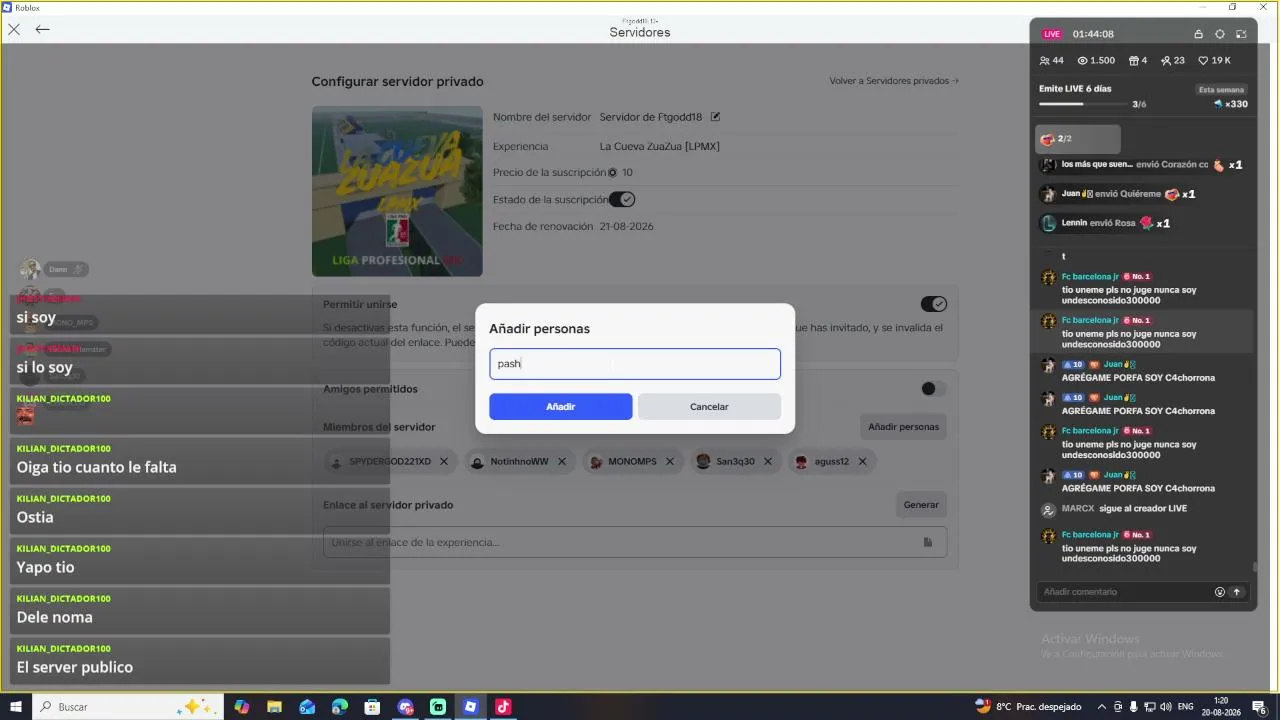Image resolution: width=1280 pixels, height=720 pixels.
Task: Open the notification center with 6 notifications
Action: (x=1259, y=707)
